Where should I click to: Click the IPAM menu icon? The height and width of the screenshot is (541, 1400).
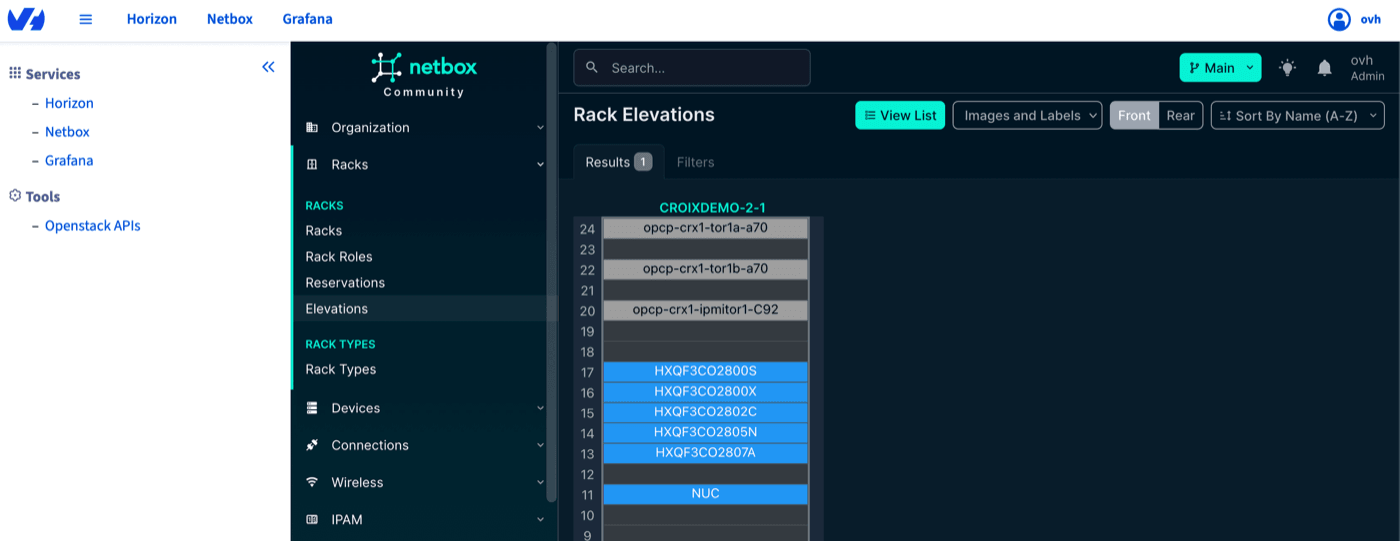312,519
